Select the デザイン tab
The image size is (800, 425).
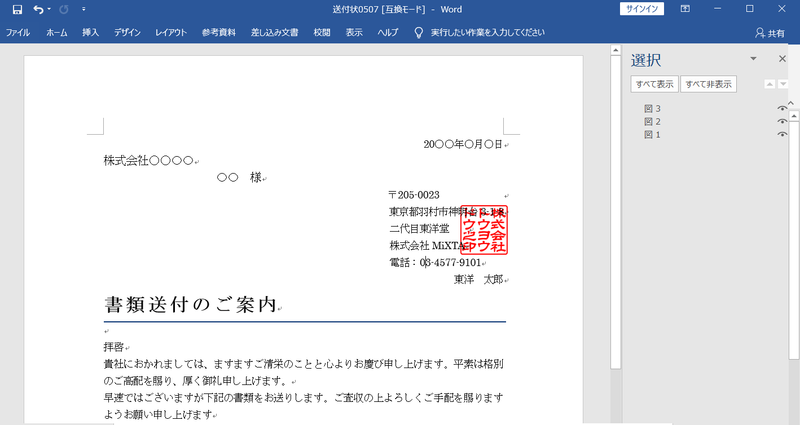[127, 33]
